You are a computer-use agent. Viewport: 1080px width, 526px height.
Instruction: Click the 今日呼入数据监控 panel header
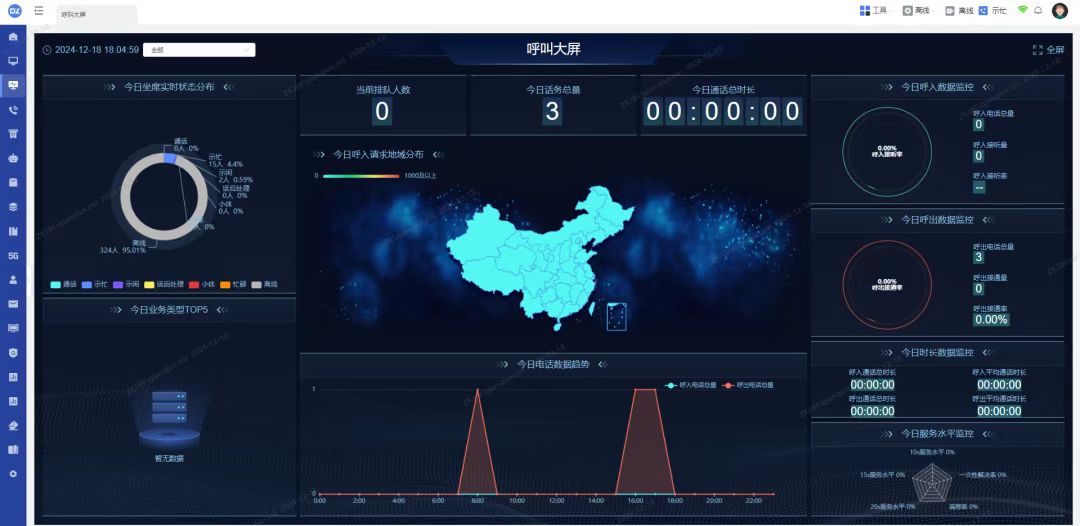tap(937, 87)
